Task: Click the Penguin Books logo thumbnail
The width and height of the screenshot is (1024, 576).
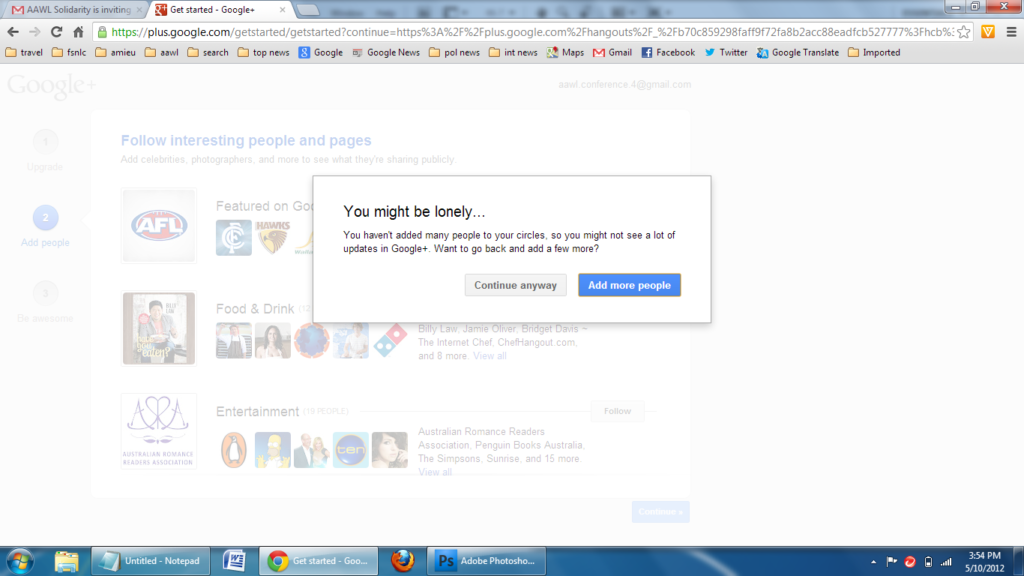Action: coord(234,450)
